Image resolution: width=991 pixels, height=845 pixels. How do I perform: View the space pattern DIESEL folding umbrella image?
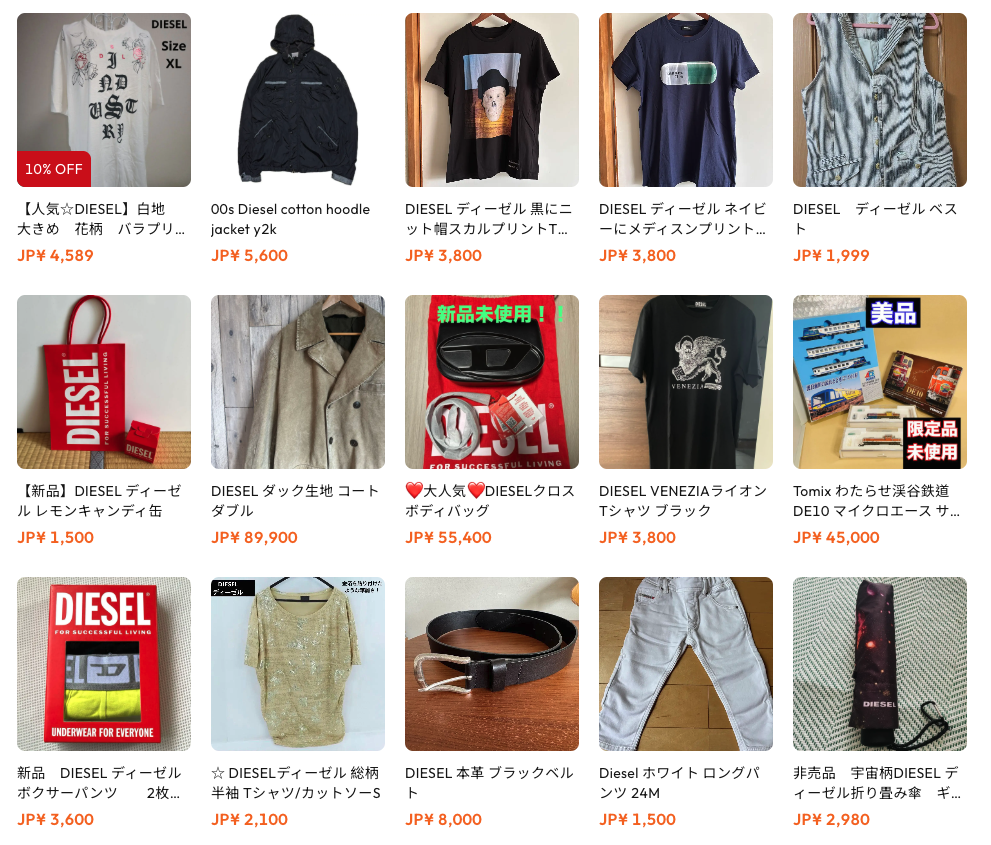point(880,664)
